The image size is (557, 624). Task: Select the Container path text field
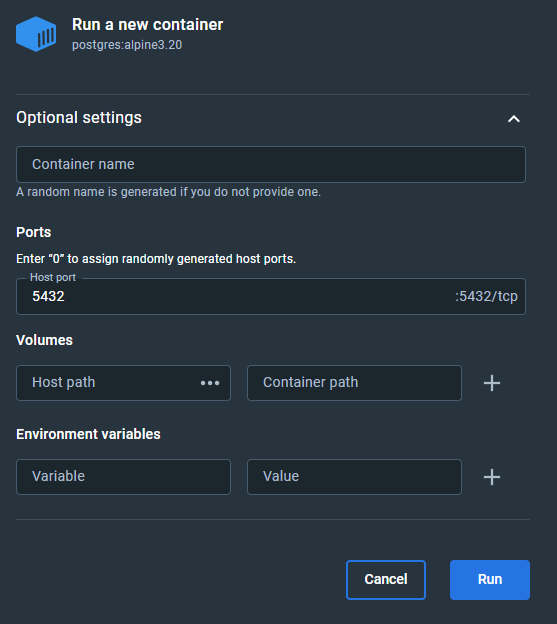[354, 383]
